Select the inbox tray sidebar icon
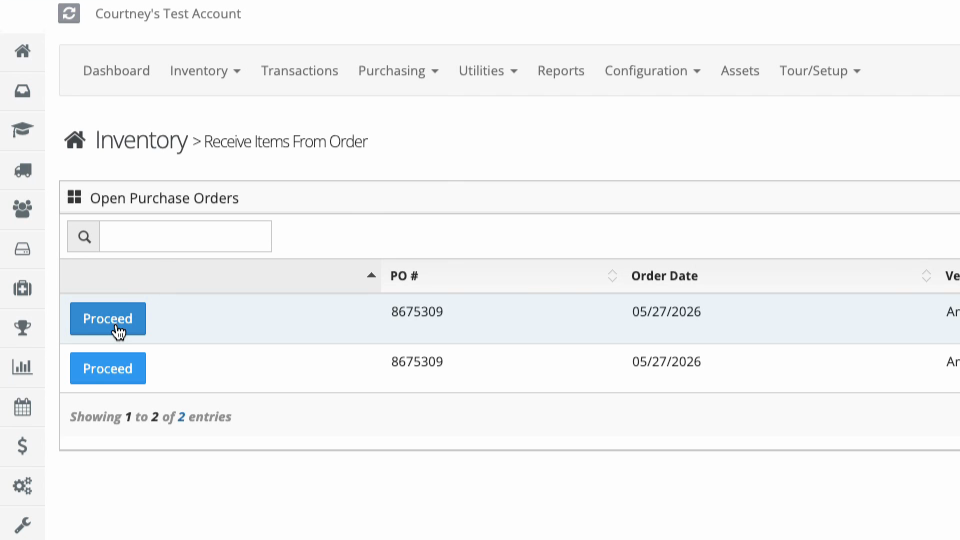The width and height of the screenshot is (960, 540). (23, 91)
